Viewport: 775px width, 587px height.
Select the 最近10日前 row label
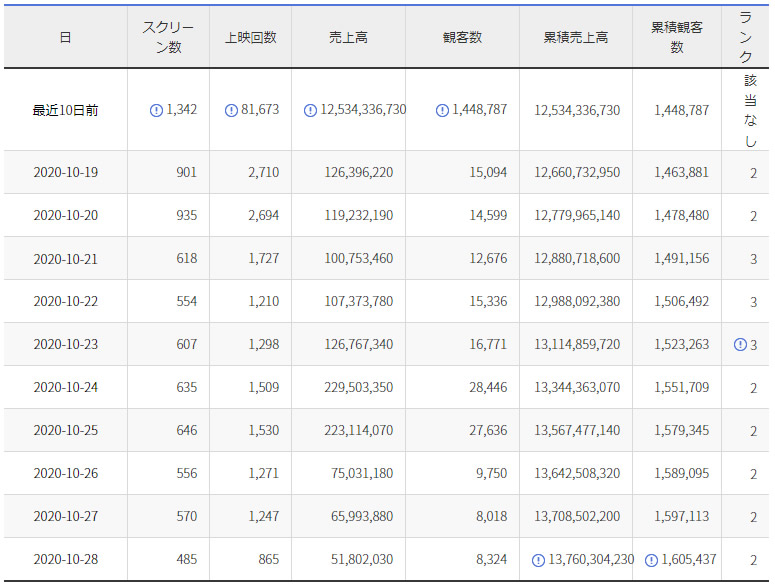(66, 111)
